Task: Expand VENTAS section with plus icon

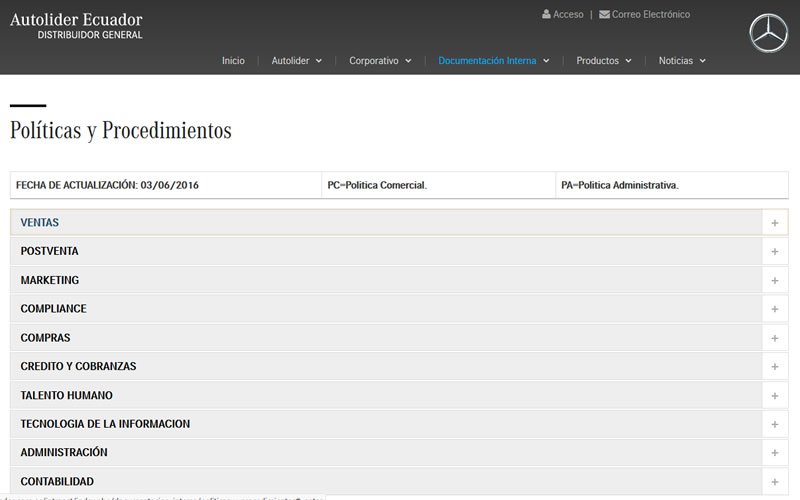Action: pyautogui.click(x=774, y=223)
